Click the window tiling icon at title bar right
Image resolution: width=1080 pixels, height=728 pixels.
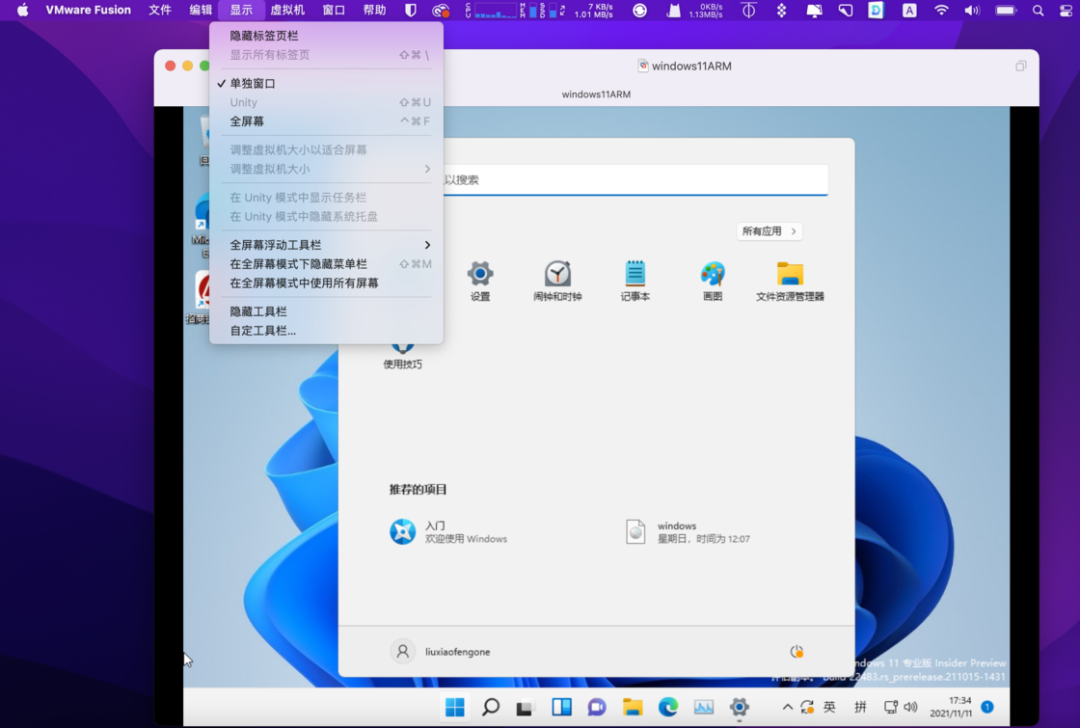[x=1021, y=66]
